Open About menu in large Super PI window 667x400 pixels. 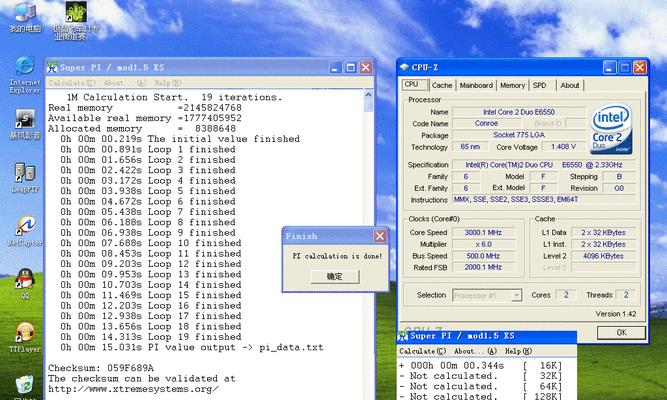[x=125, y=83]
